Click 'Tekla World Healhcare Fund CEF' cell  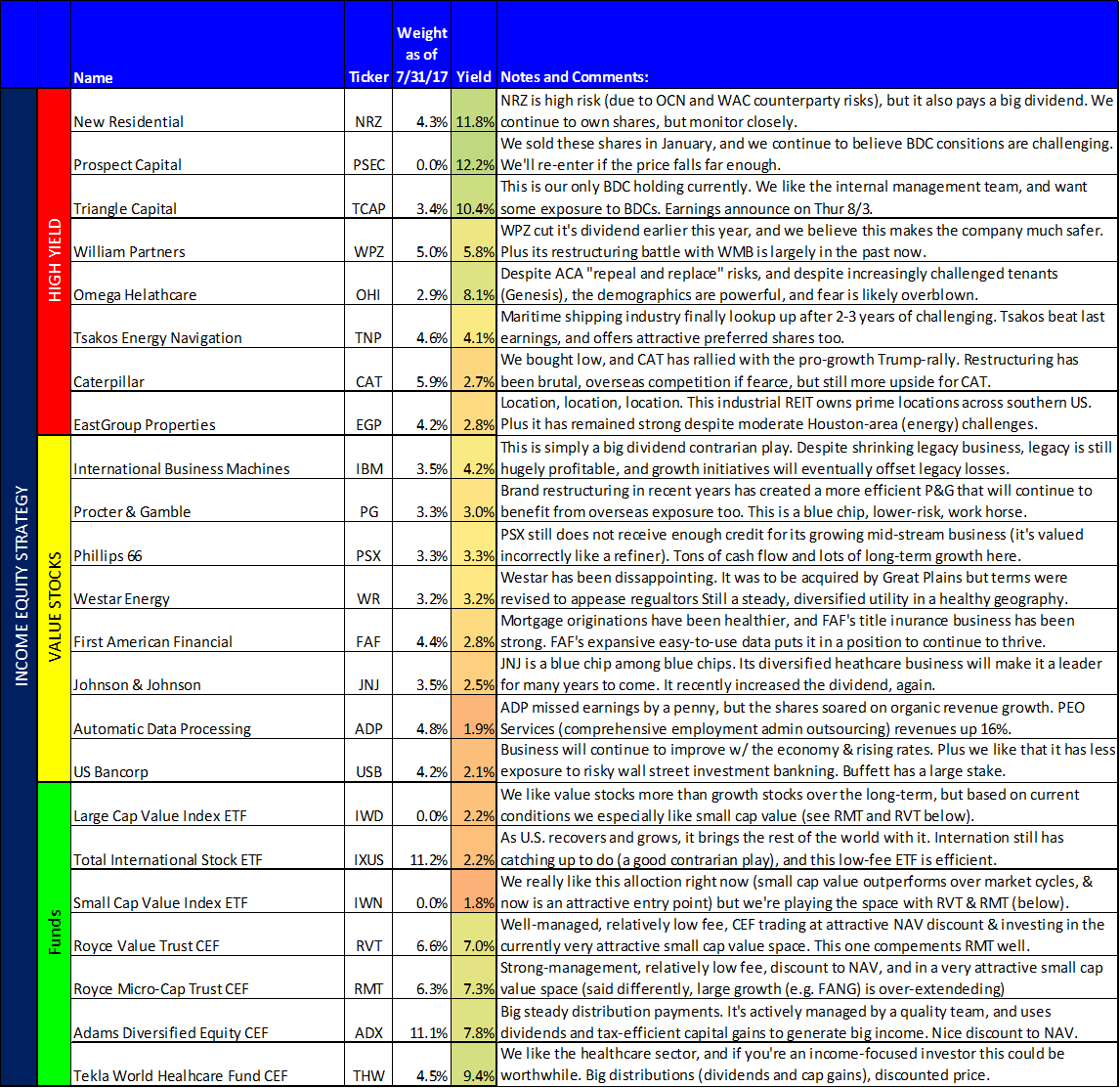click(207, 1065)
